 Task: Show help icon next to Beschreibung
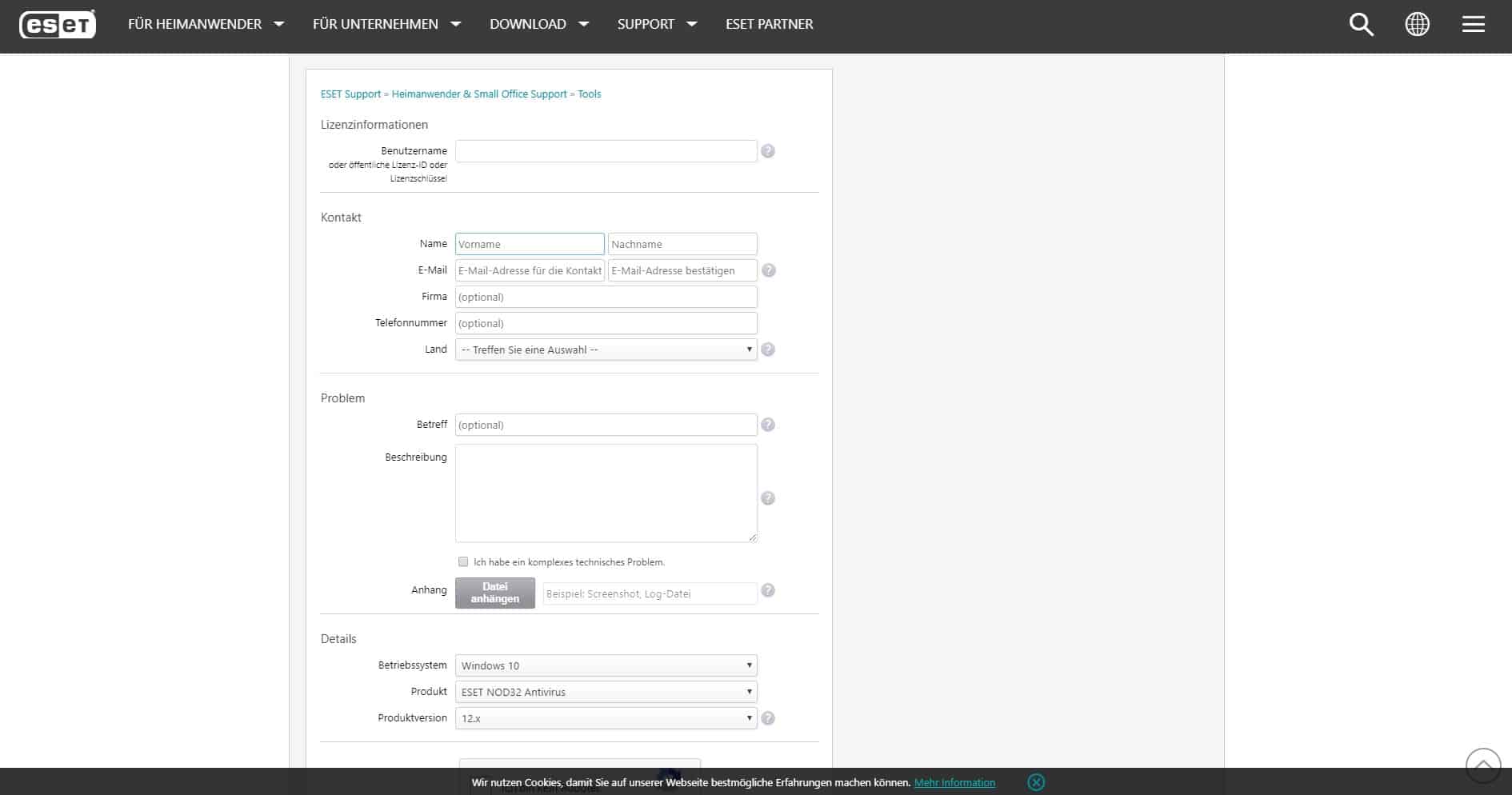(x=767, y=498)
